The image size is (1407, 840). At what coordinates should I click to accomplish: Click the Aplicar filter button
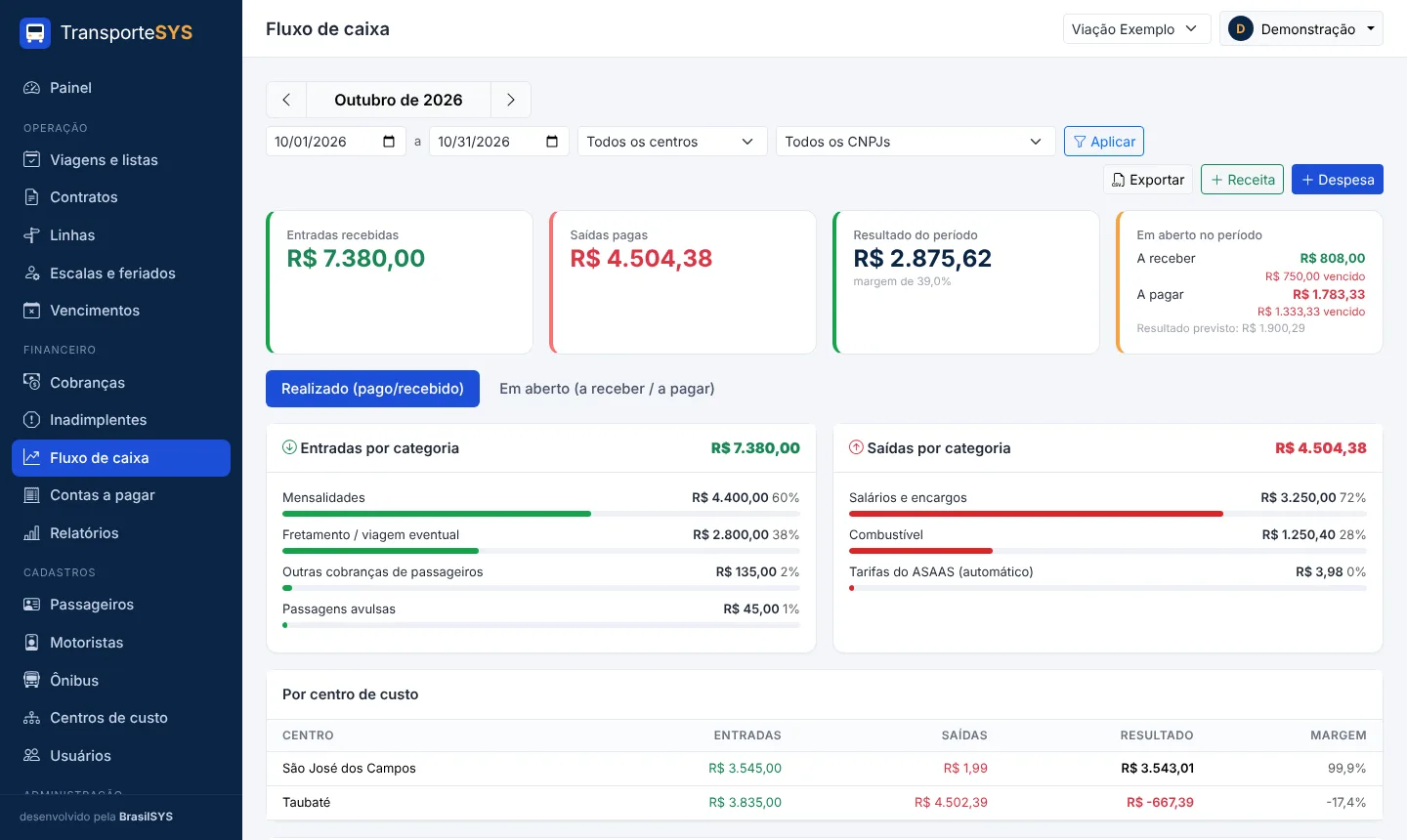[1104, 142]
